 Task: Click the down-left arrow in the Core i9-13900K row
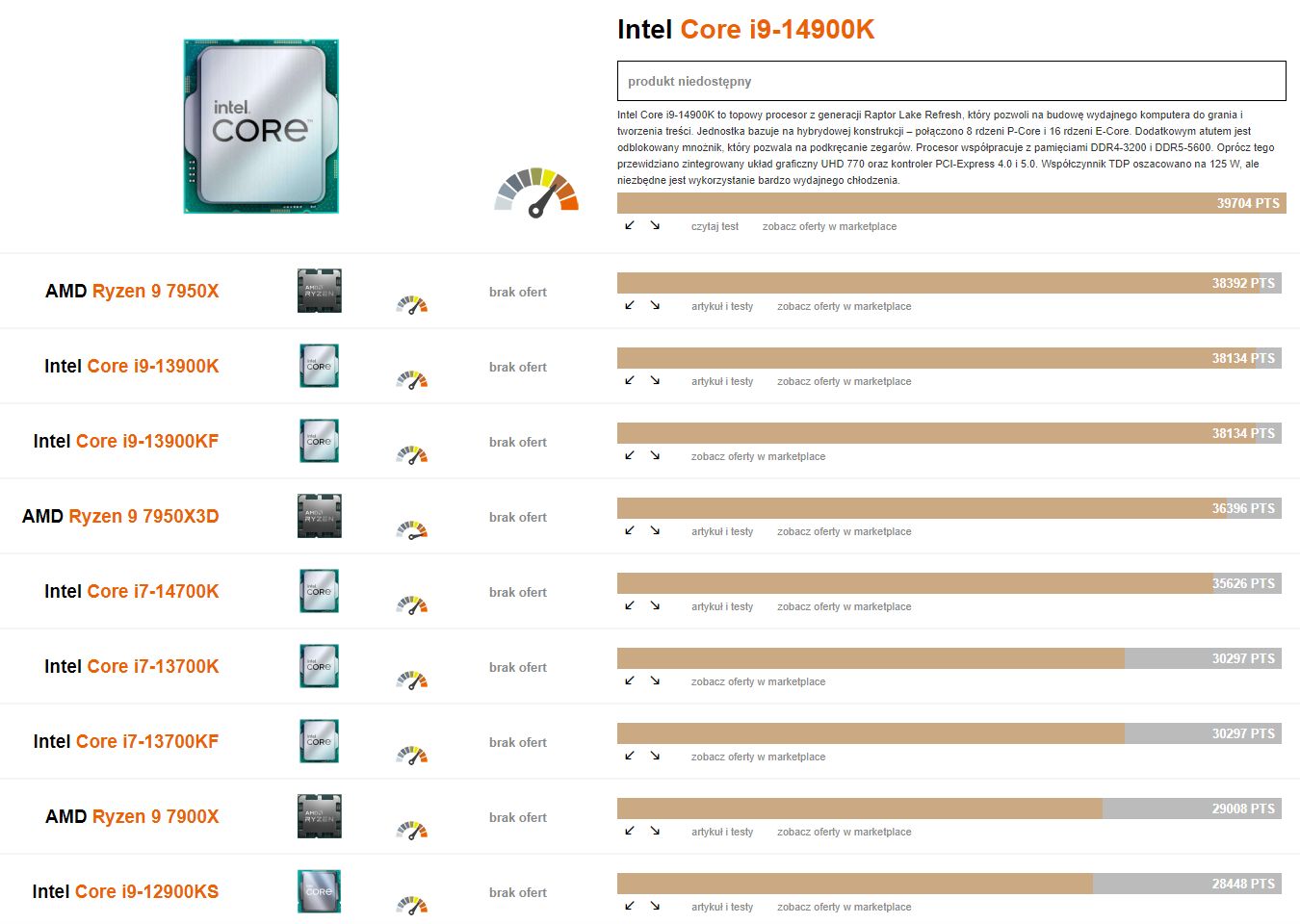(630, 380)
